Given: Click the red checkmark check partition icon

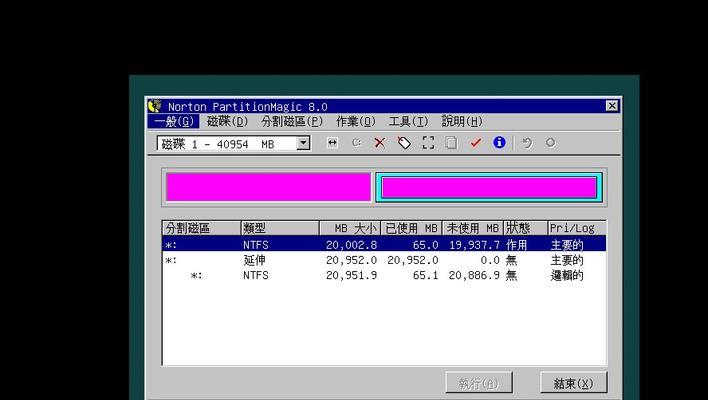Looking at the screenshot, I should (475, 143).
